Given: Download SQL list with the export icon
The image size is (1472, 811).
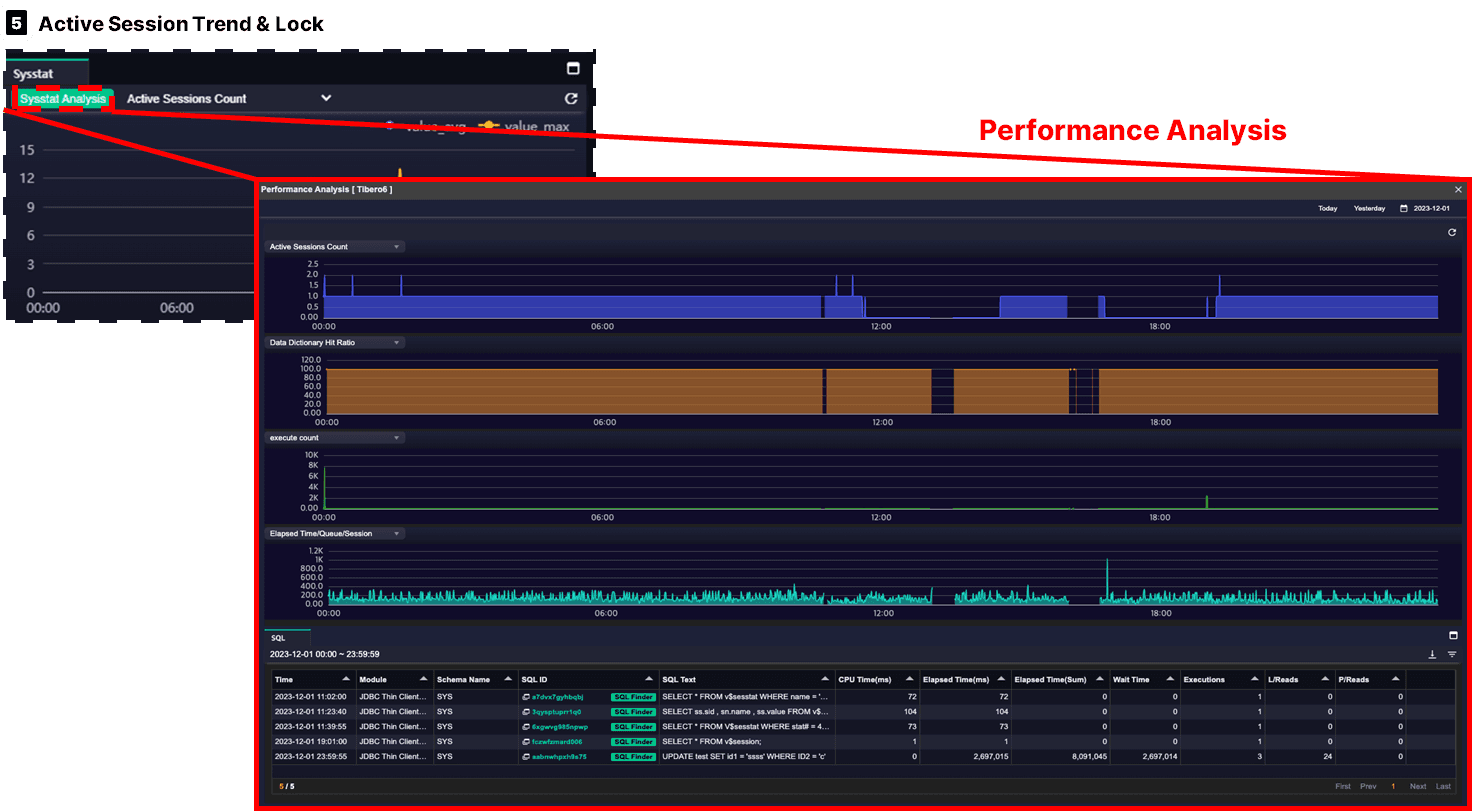Looking at the screenshot, I should point(1432,654).
